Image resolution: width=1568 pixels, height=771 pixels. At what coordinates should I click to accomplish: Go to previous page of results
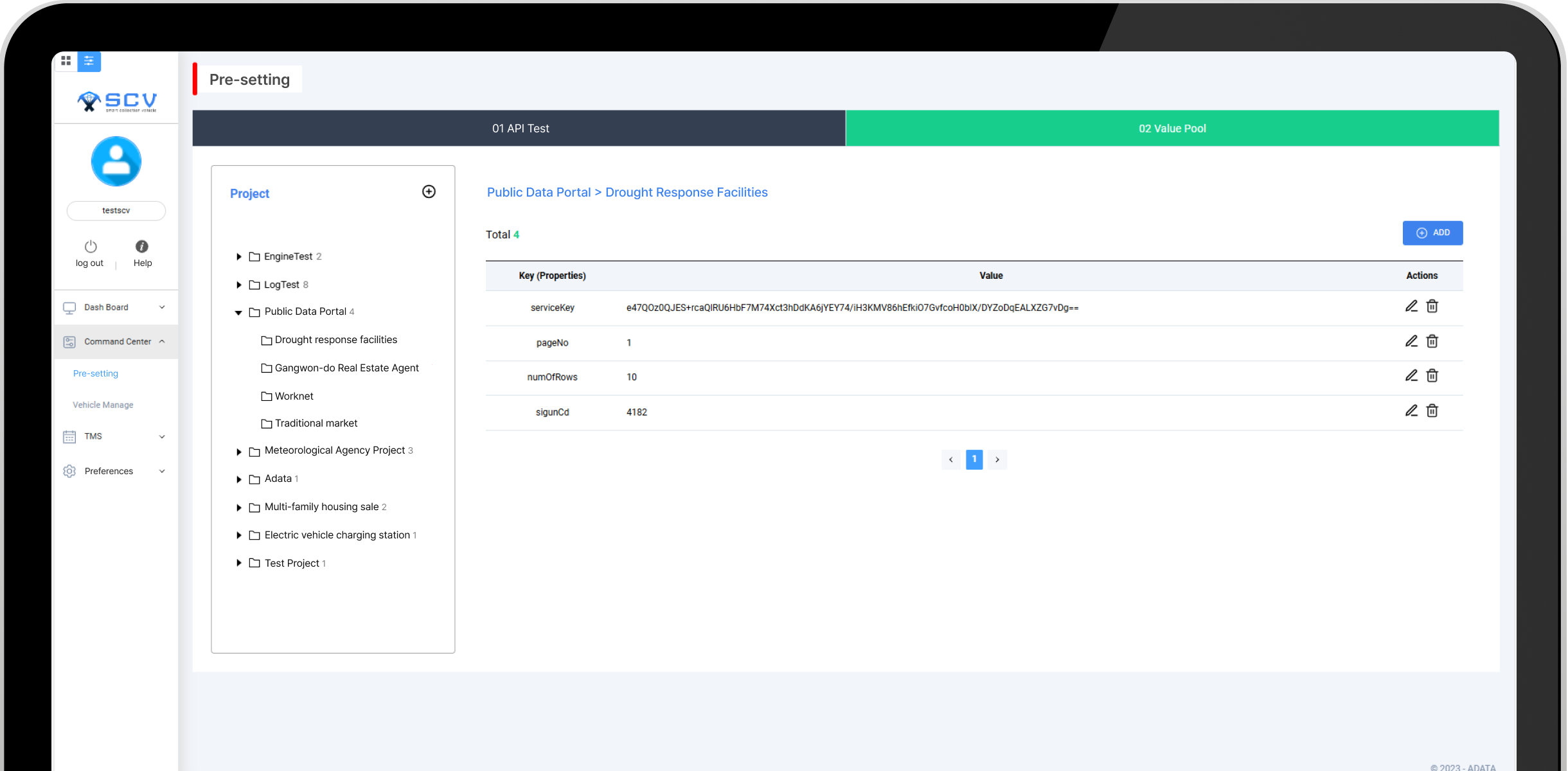(951, 459)
